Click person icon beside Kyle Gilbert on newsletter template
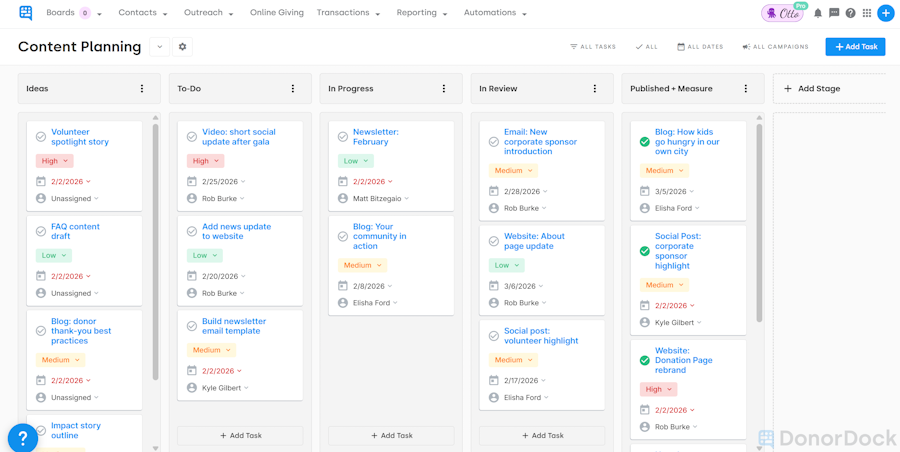This screenshot has height=452, width=900. pyautogui.click(x=192, y=388)
